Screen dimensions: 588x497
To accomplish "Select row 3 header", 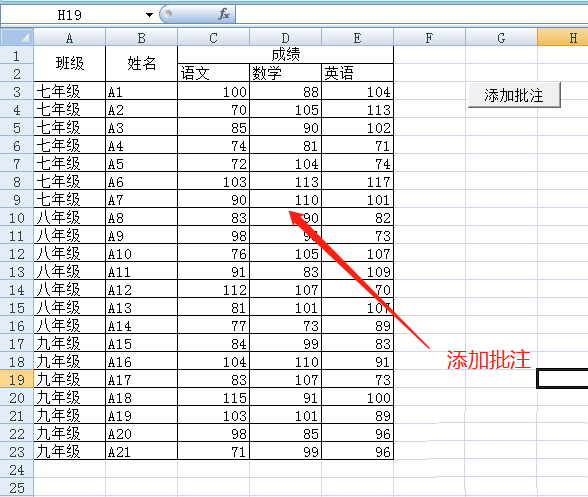I will 17,92.
